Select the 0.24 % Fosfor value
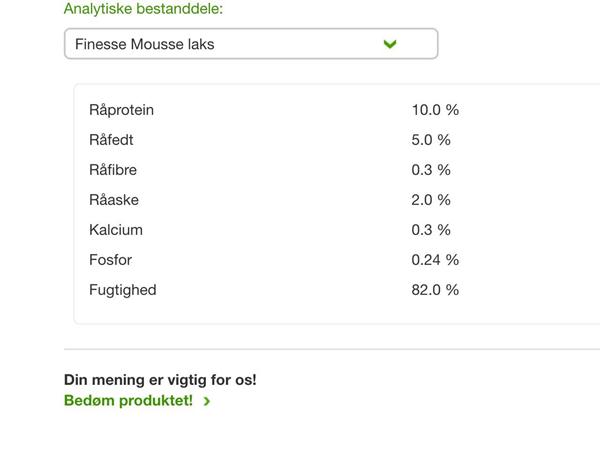600x450 pixels. 435,260
